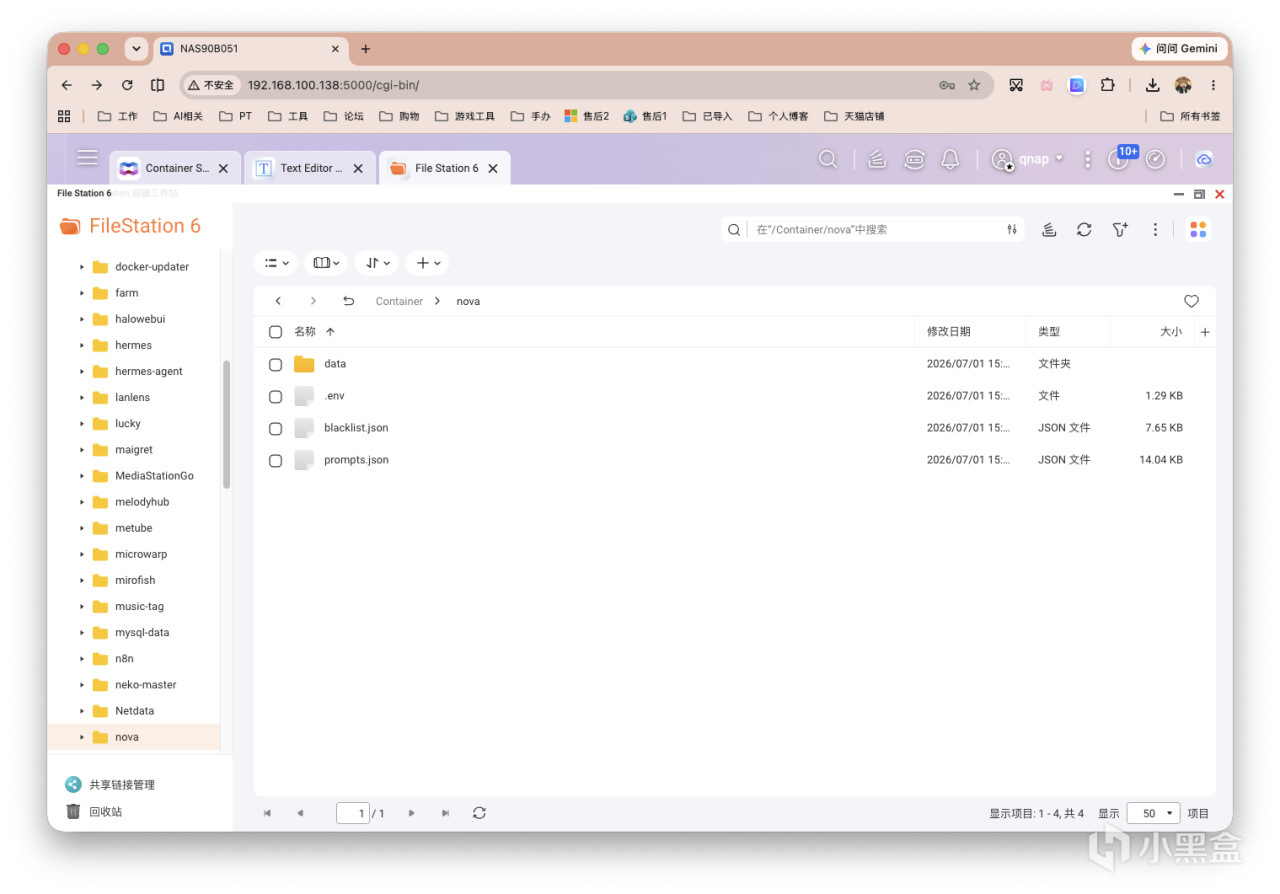Sort files by the 名称 column header
Viewport: 1280px width, 894px height.
(305, 332)
